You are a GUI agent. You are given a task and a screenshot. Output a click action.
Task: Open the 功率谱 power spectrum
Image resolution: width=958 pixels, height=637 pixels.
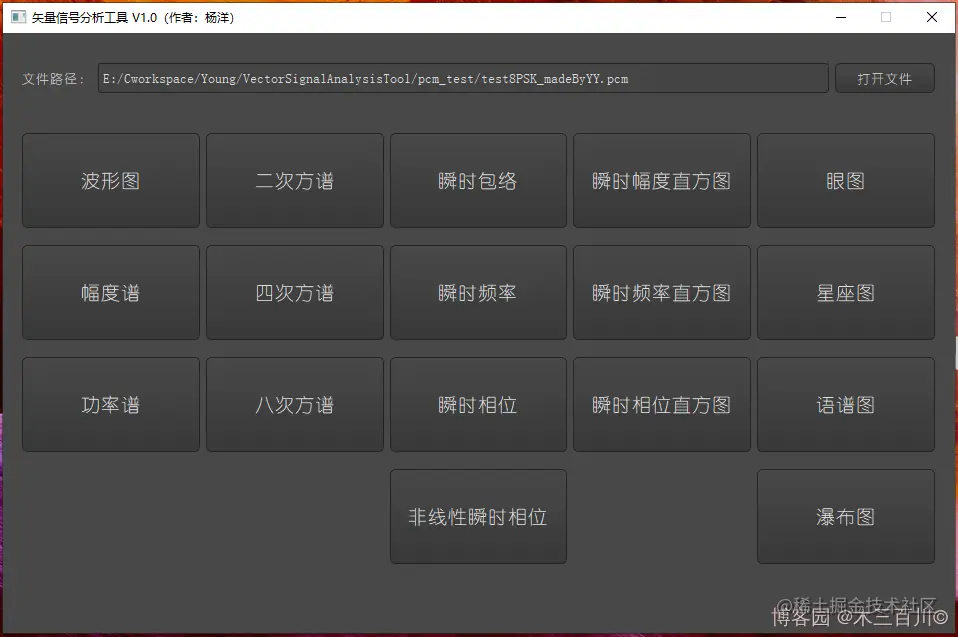[110, 404]
